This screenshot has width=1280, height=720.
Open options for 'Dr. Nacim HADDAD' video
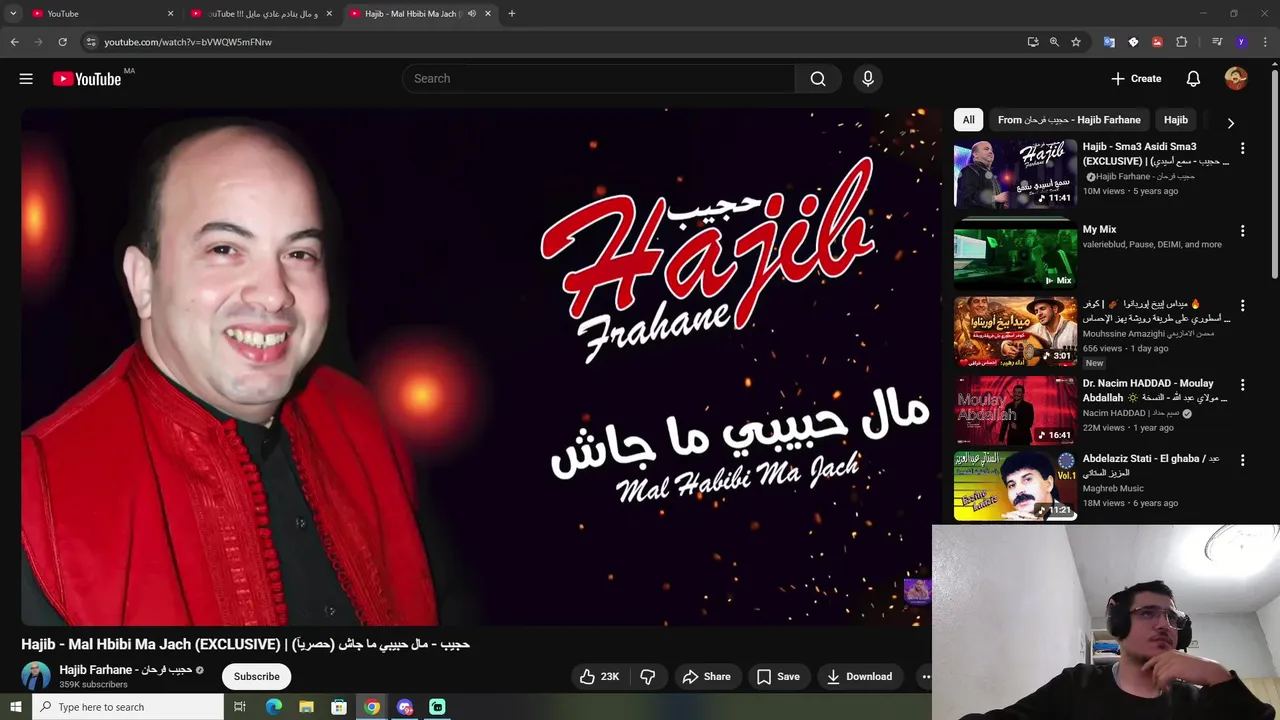[x=1243, y=385]
